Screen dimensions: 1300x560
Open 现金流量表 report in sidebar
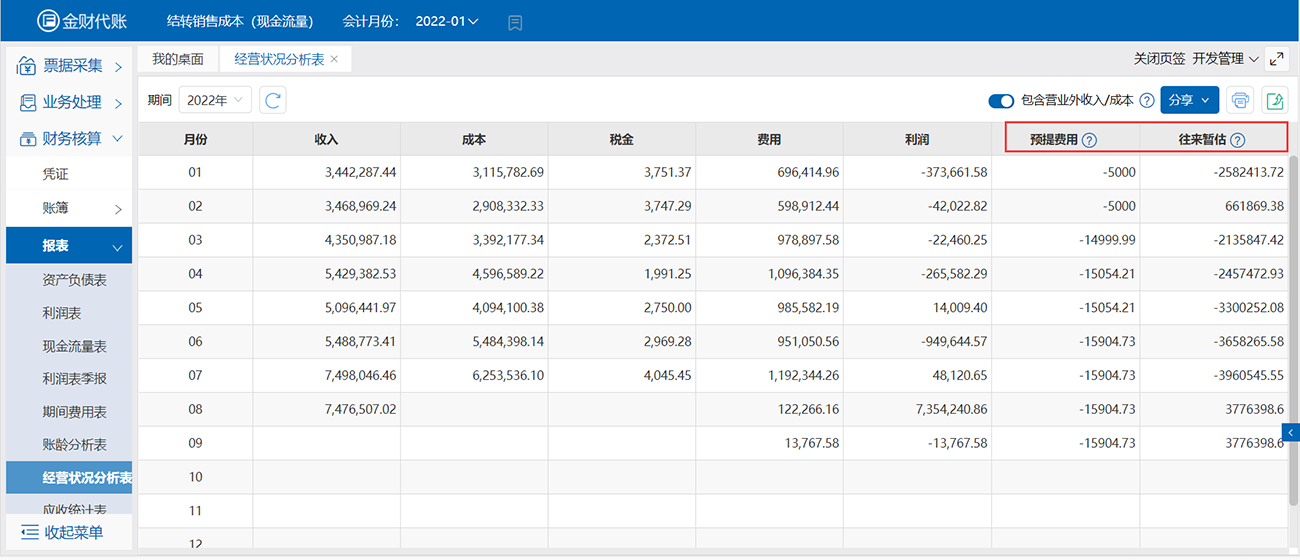click(75, 346)
